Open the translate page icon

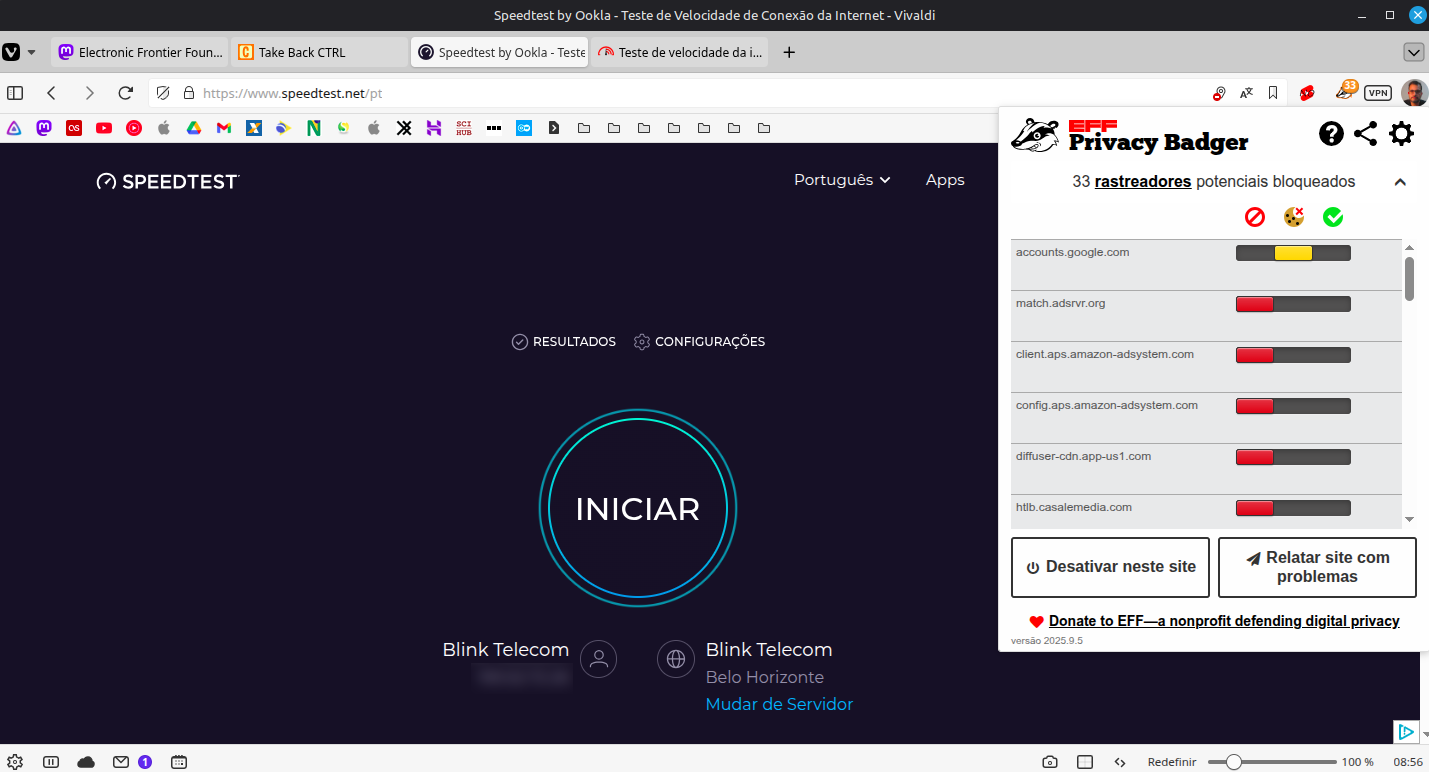pyautogui.click(x=1246, y=93)
